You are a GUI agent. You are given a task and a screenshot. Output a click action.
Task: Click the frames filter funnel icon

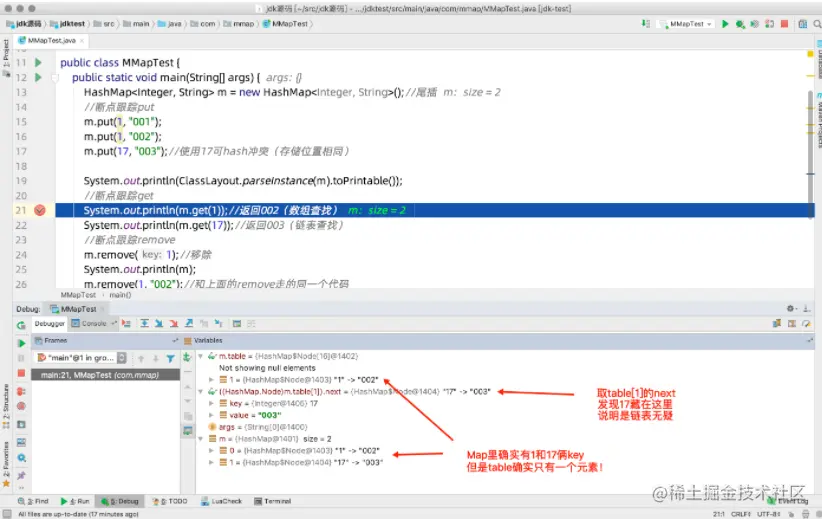pos(170,359)
